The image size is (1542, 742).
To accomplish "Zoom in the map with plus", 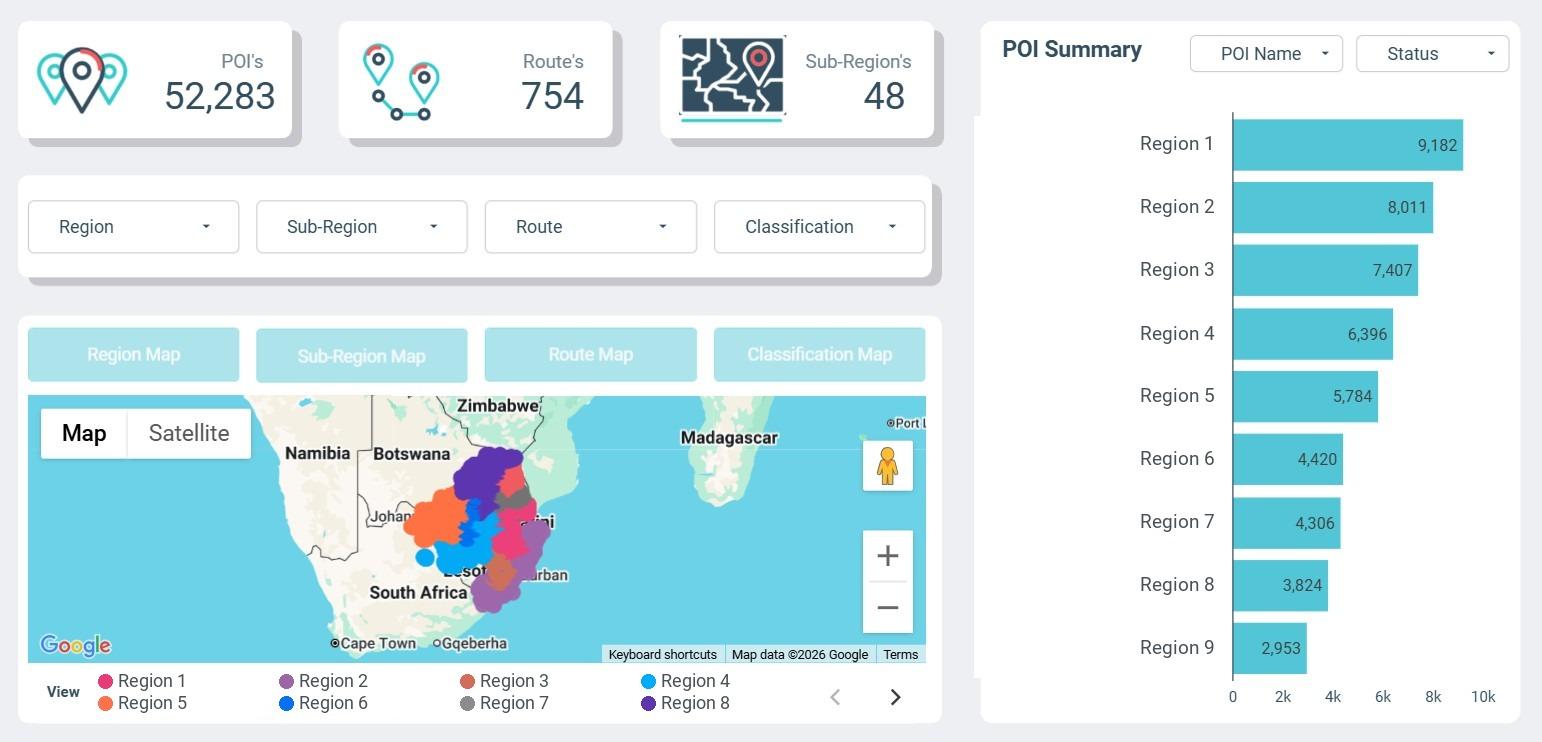I will coord(887,556).
